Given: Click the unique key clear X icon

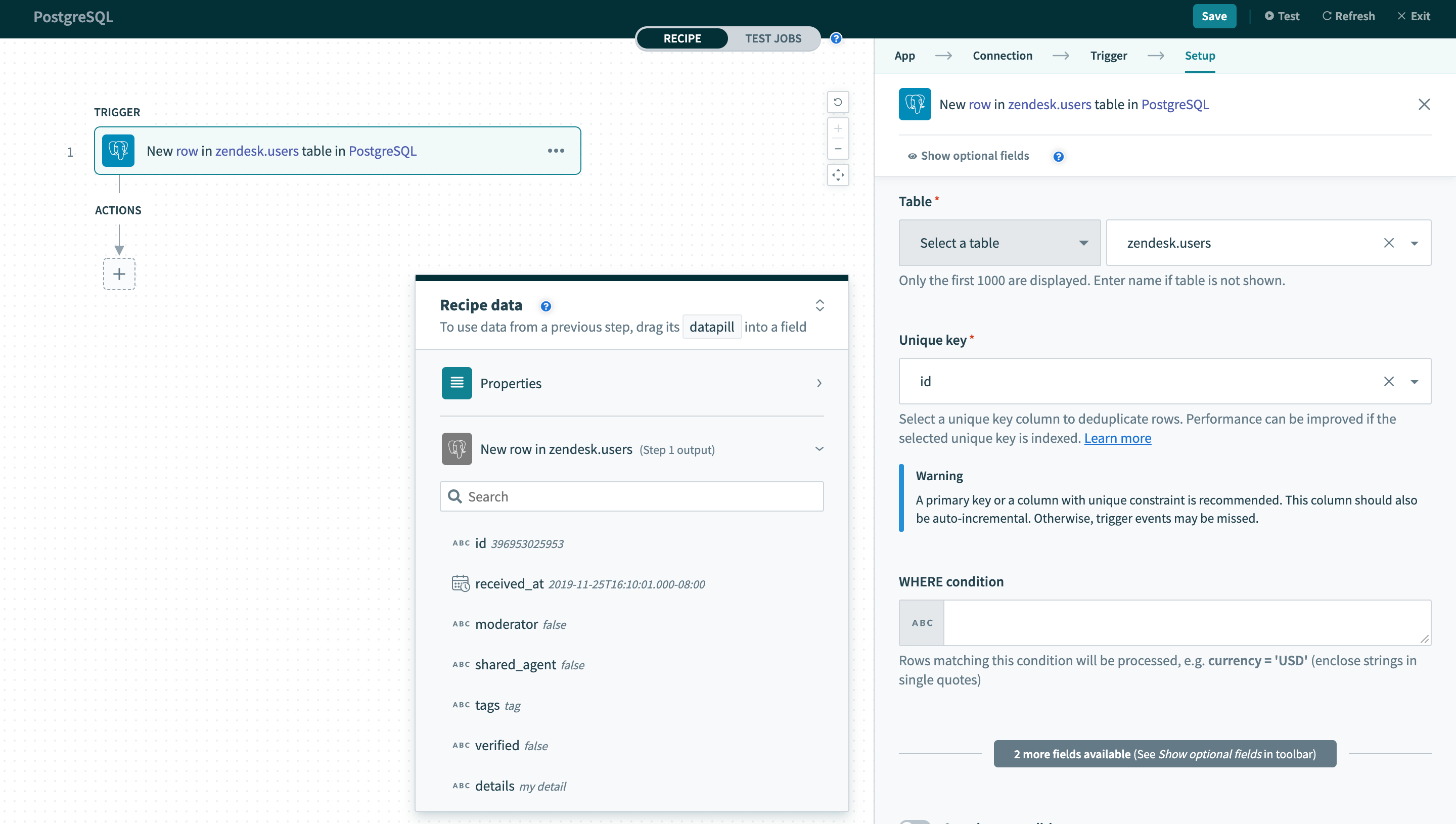Looking at the screenshot, I should click(x=1389, y=381).
